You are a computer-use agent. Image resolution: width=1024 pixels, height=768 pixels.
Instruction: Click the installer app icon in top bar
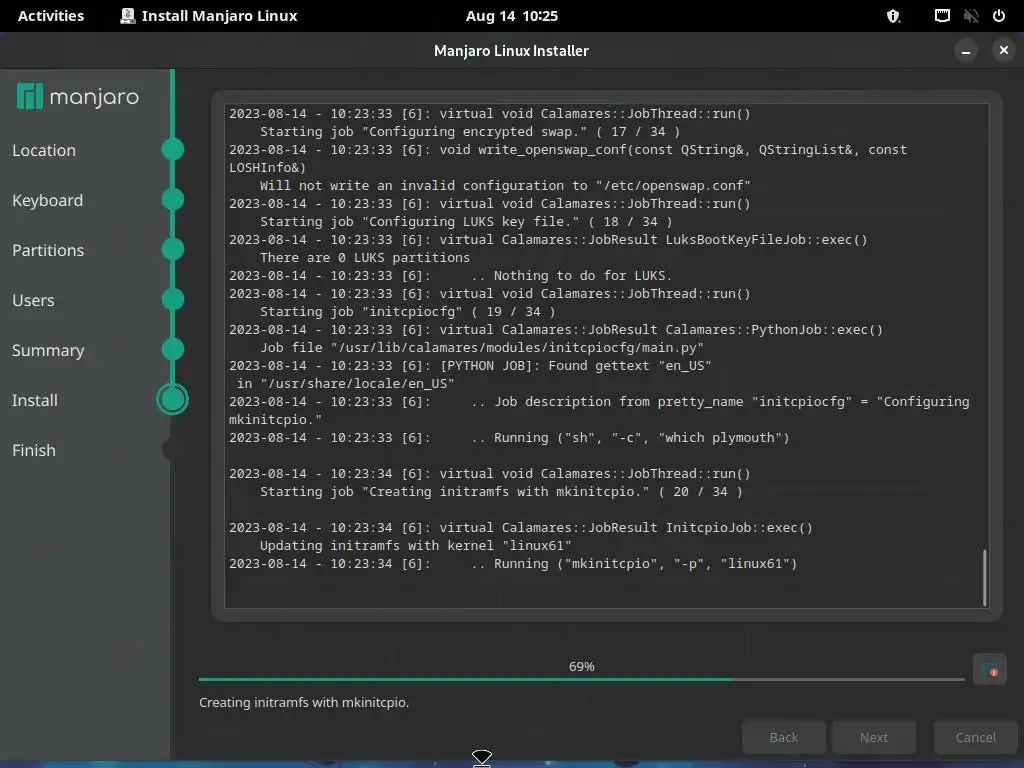[127, 16]
